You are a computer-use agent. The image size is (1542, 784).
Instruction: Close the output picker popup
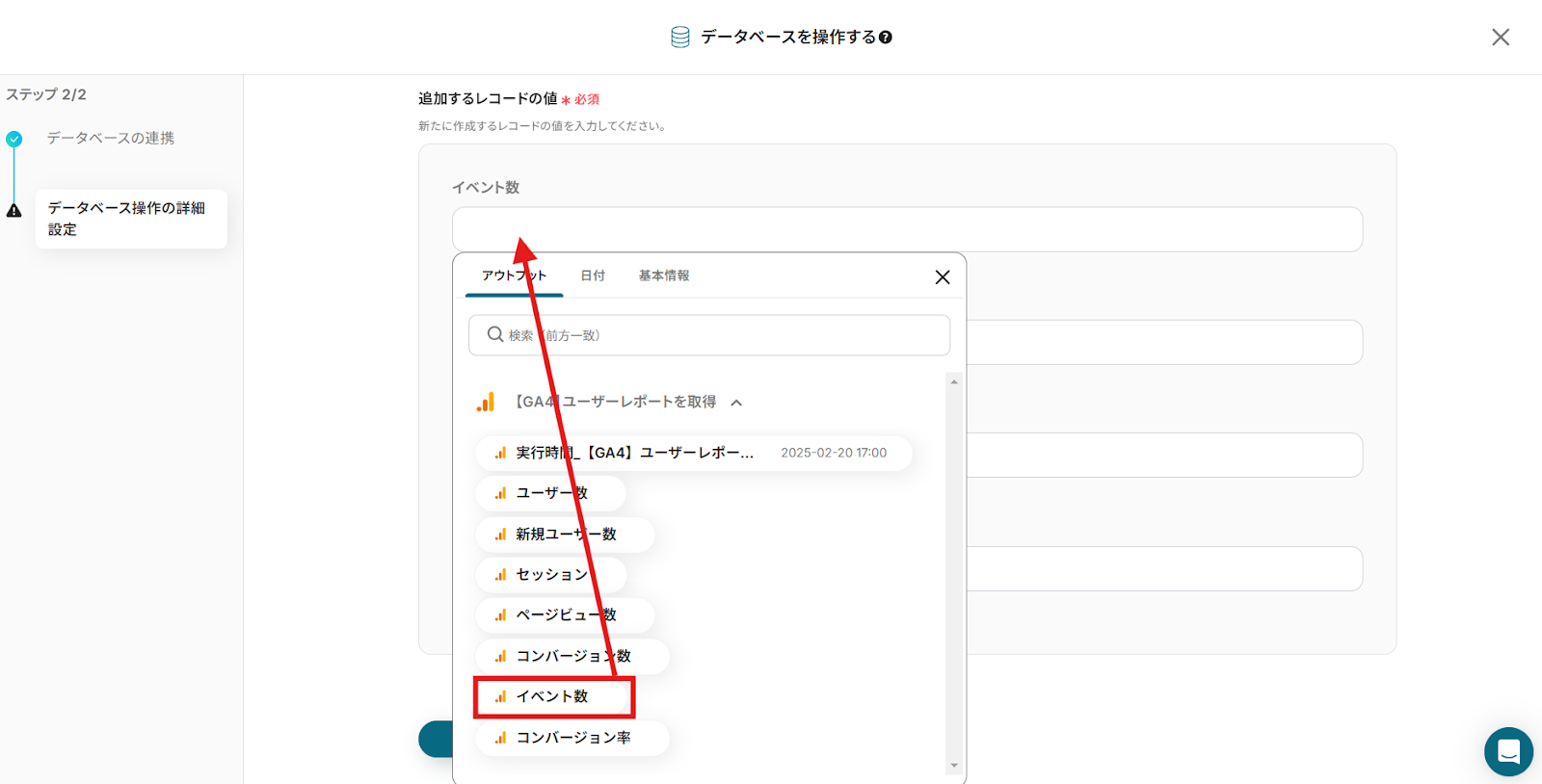tap(943, 277)
